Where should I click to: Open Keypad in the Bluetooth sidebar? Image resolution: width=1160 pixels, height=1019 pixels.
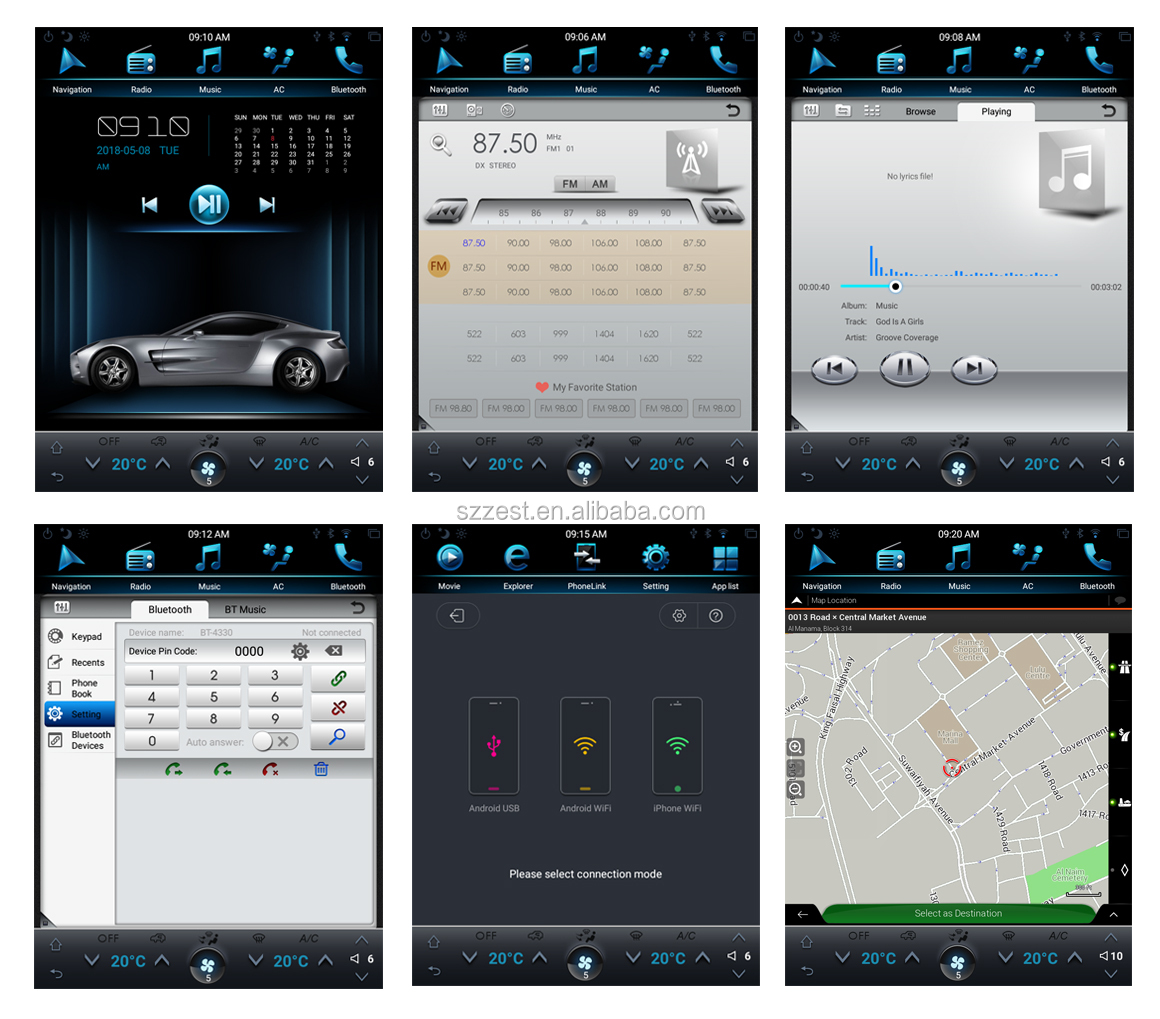(x=78, y=636)
